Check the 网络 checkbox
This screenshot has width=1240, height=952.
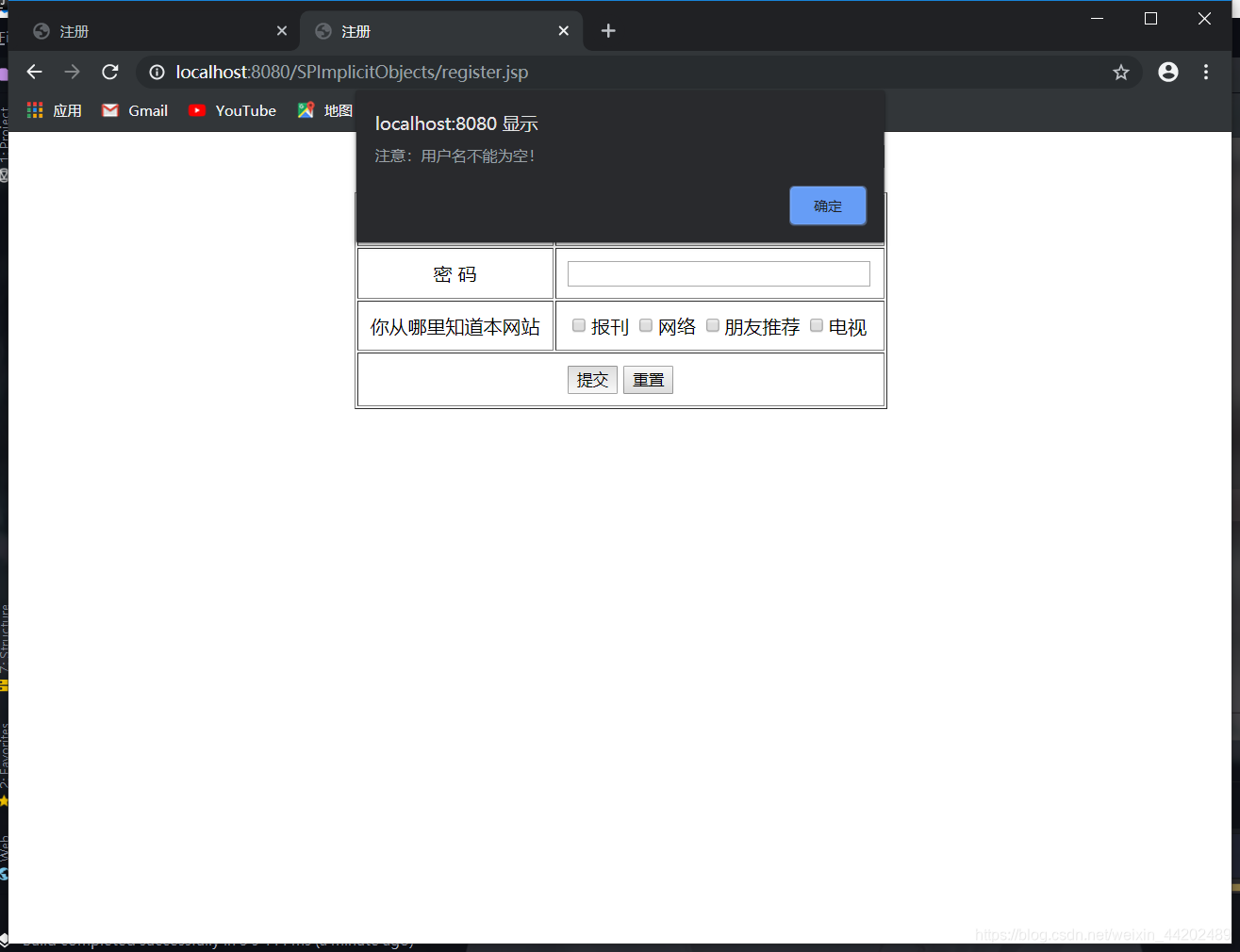tap(646, 325)
